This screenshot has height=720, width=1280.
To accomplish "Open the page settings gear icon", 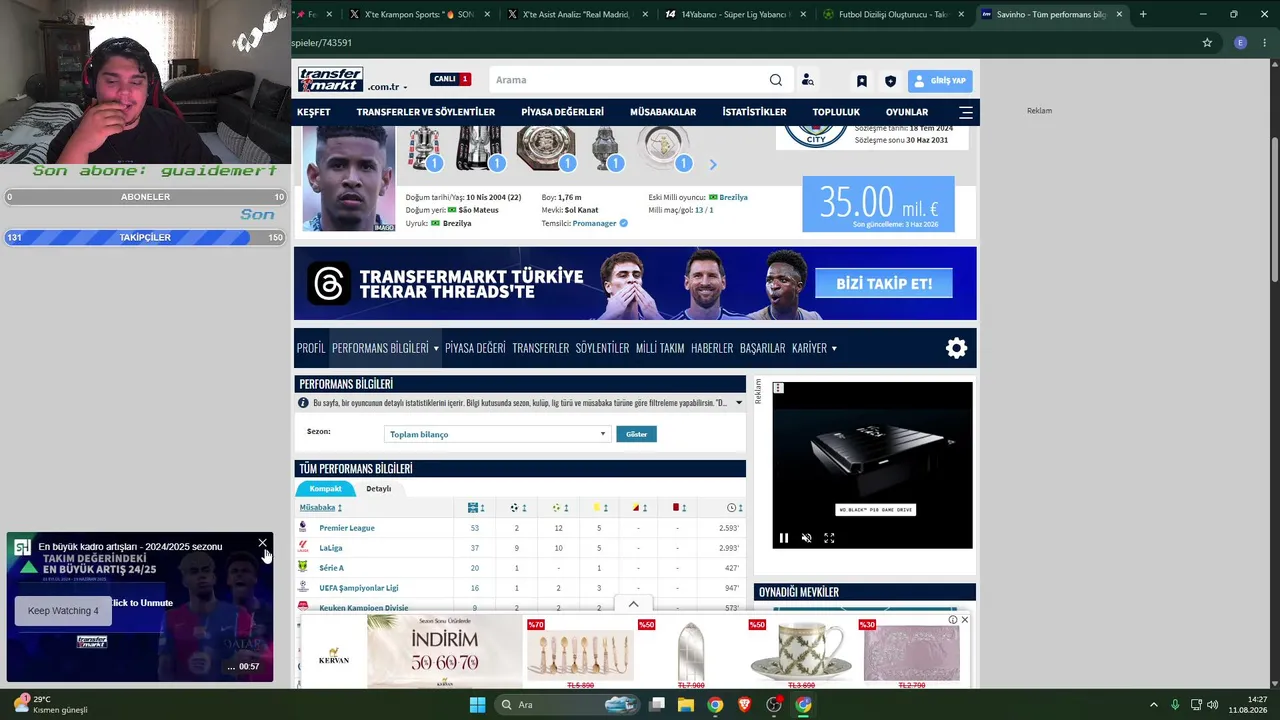I will (957, 348).
